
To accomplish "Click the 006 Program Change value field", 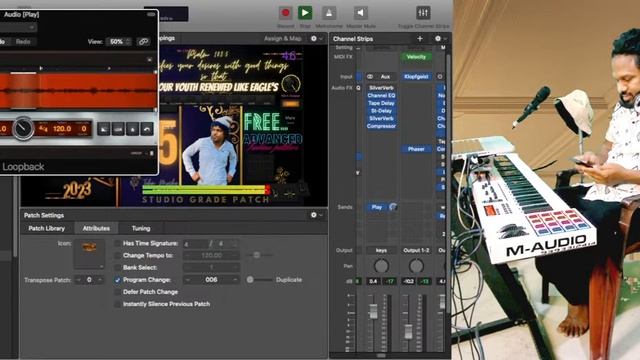I will (x=211, y=280).
